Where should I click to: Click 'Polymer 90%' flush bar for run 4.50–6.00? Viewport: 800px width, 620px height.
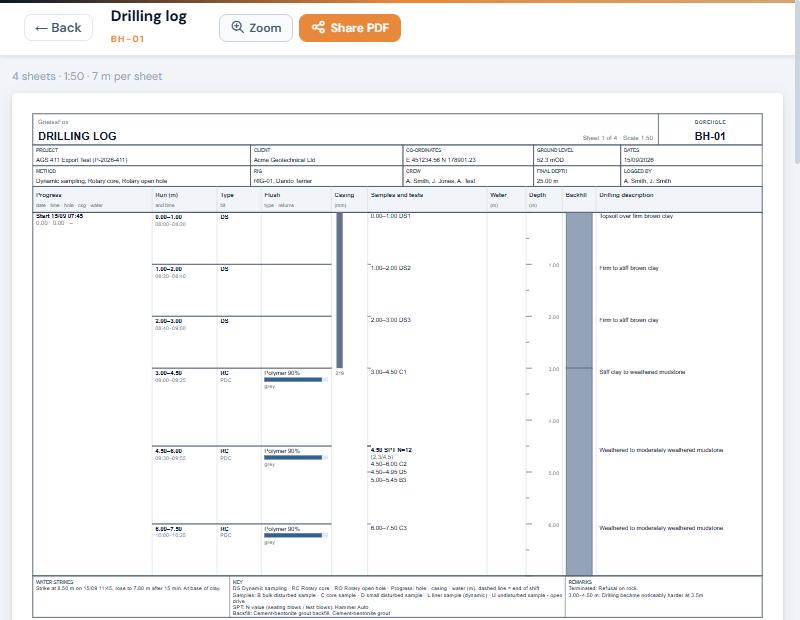[x=296, y=458]
